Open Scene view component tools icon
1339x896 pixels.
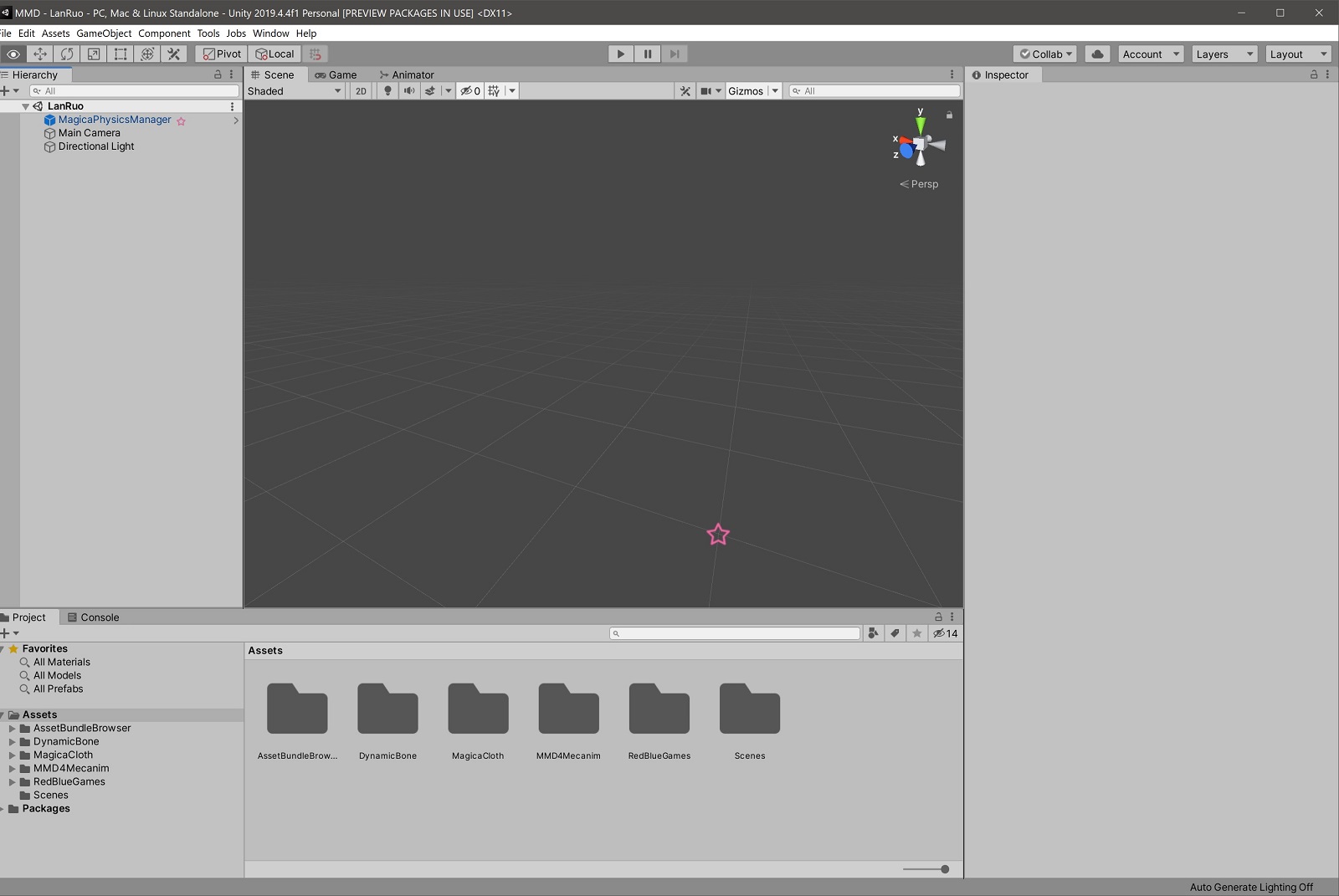tap(685, 91)
